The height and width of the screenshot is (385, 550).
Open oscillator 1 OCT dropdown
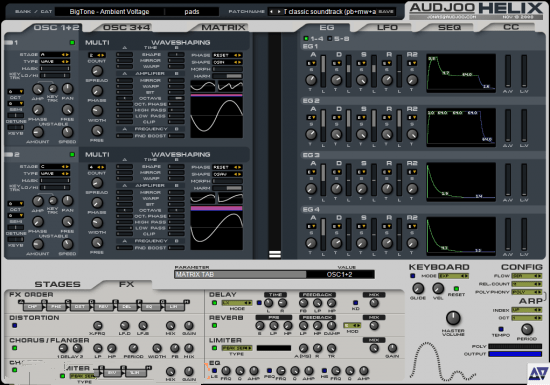pyautogui.click(x=16, y=92)
